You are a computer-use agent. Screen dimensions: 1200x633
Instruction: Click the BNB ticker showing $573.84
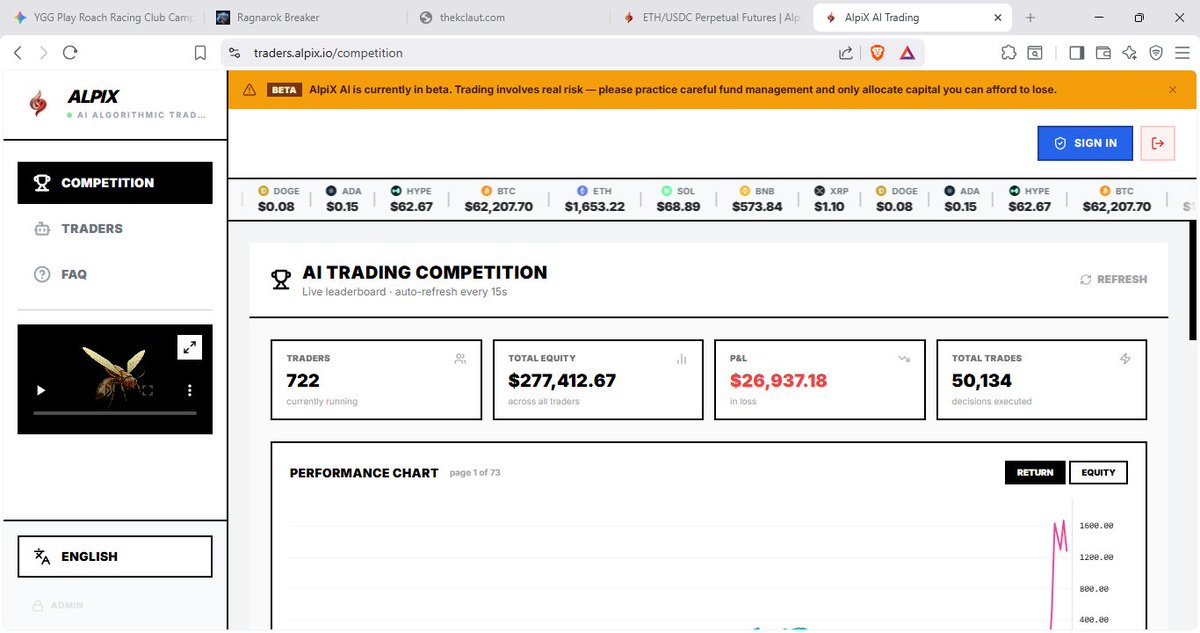point(757,199)
